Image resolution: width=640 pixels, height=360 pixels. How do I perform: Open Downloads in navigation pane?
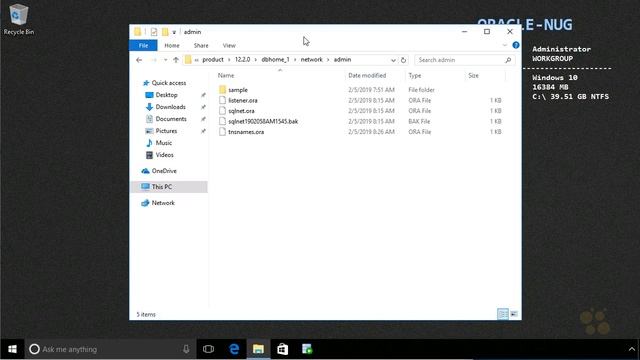171,107
